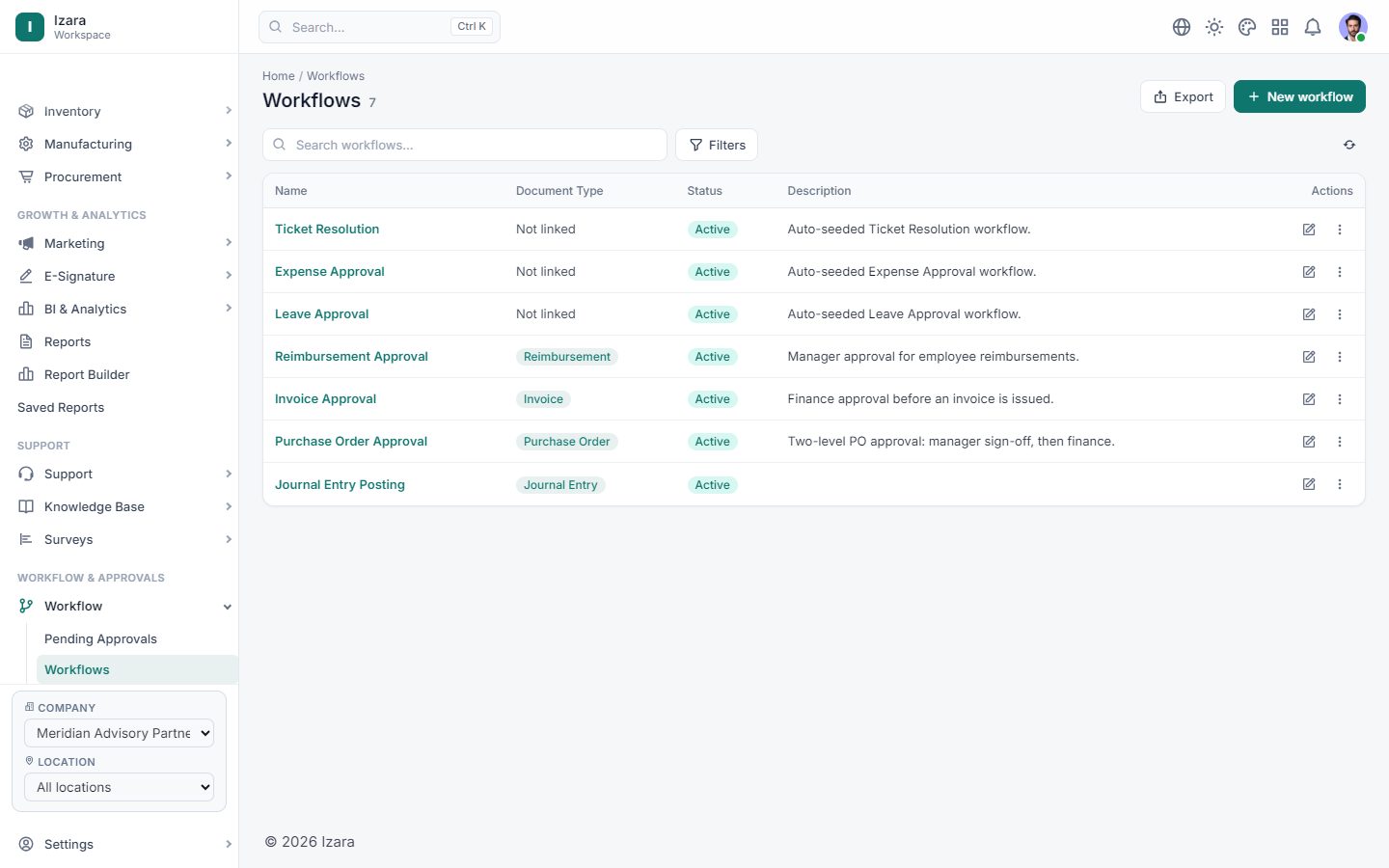The height and width of the screenshot is (868, 1389).
Task: Edit the Expense Approval workflow
Action: click(x=1309, y=272)
